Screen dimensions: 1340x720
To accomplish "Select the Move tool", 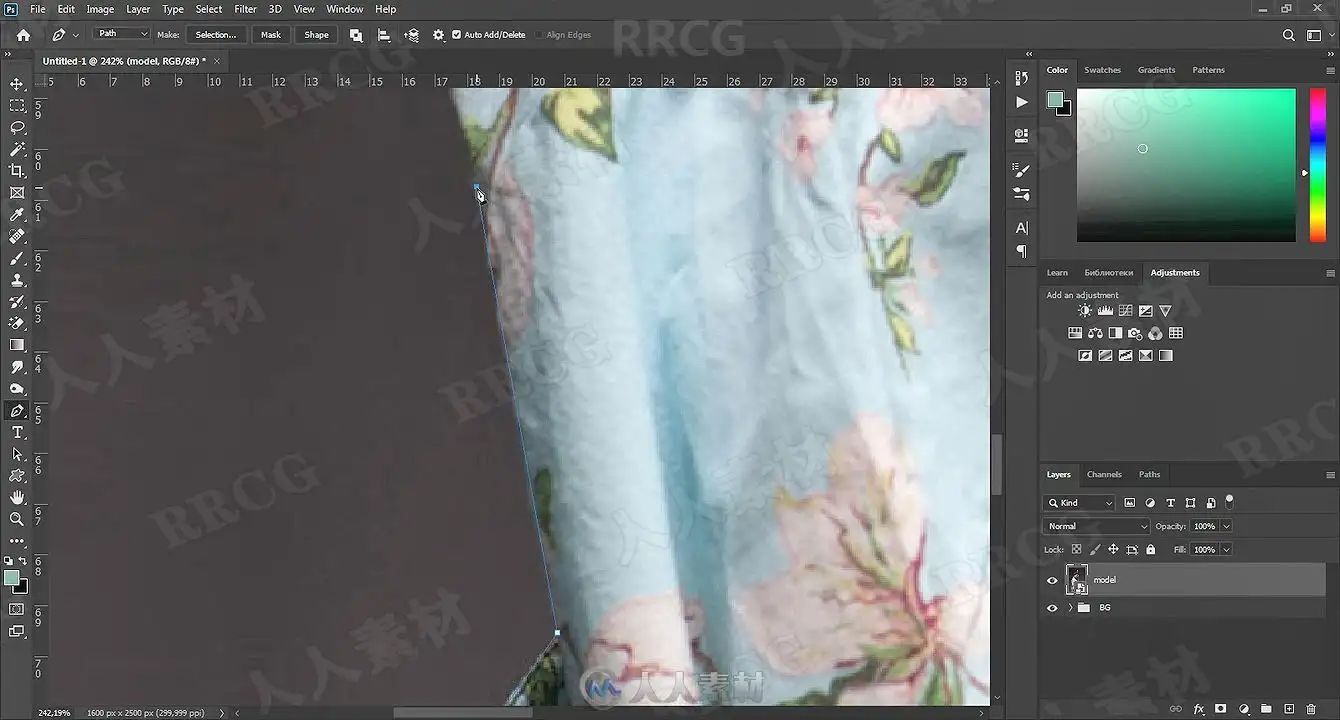I will click(x=17, y=84).
